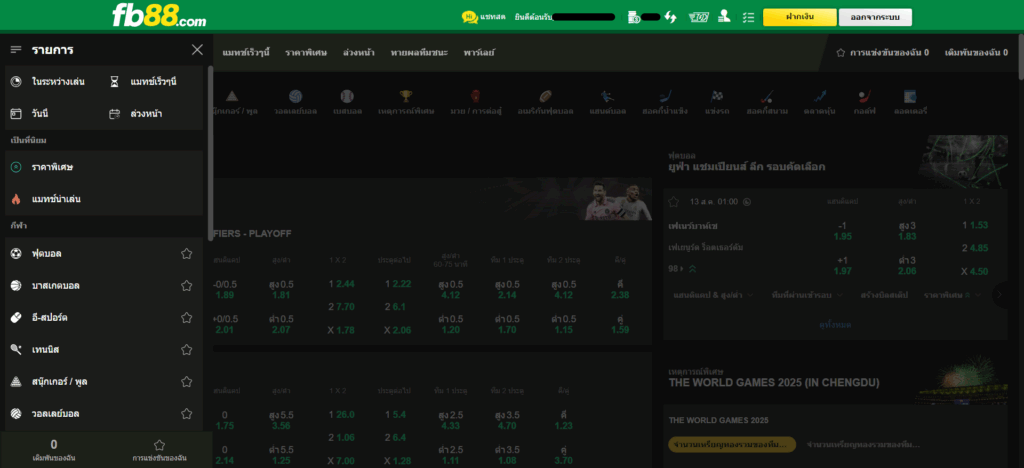Switch to ล่วงหน้า top tab
This screenshot has height=468, width=1024.
pos(359,52)
